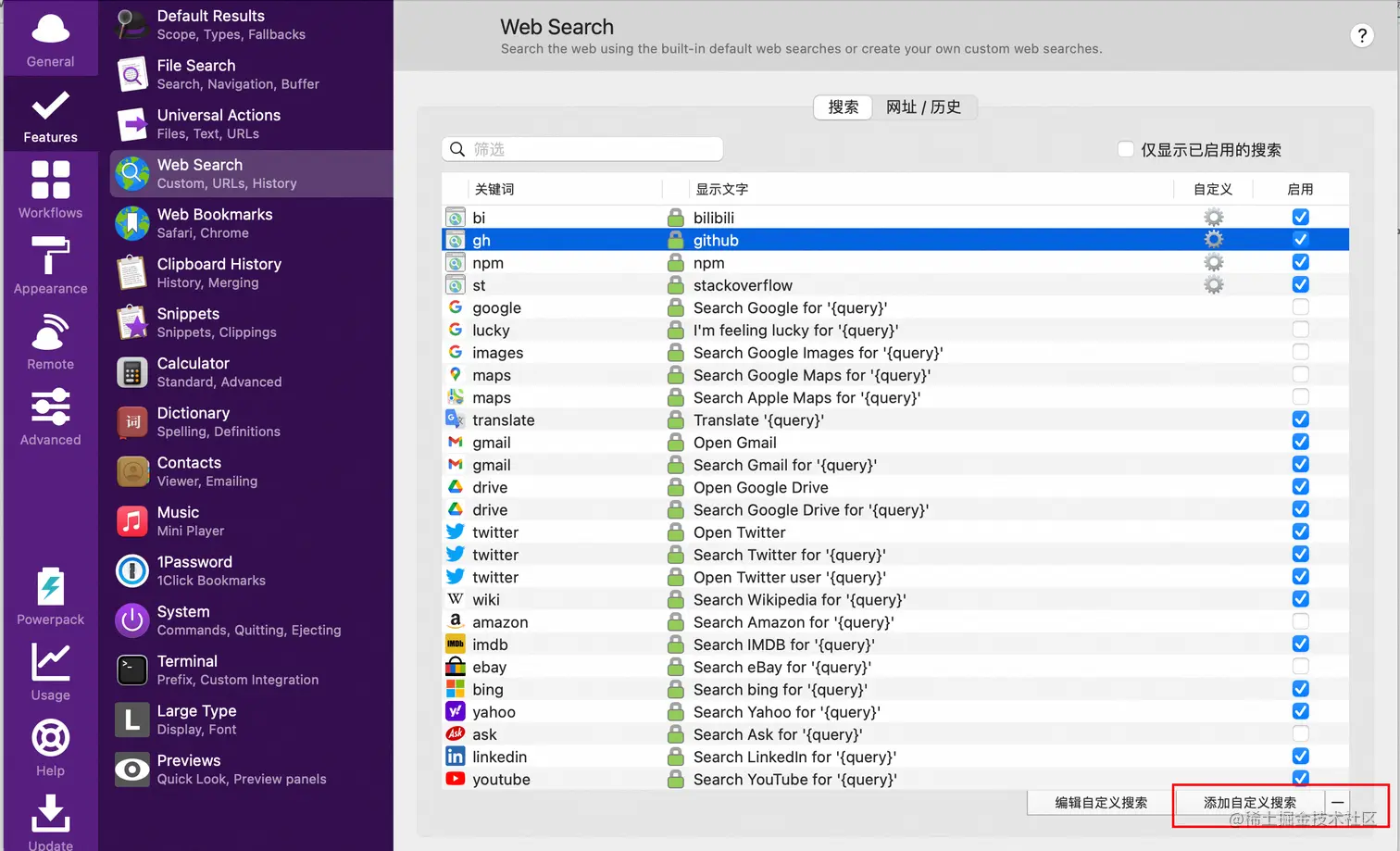Image resolution: width=1400 pixels, height=851 pixels.
Task: Sort by the 关键词 column header
Action: pyautogui.click(x=494, y=189)
